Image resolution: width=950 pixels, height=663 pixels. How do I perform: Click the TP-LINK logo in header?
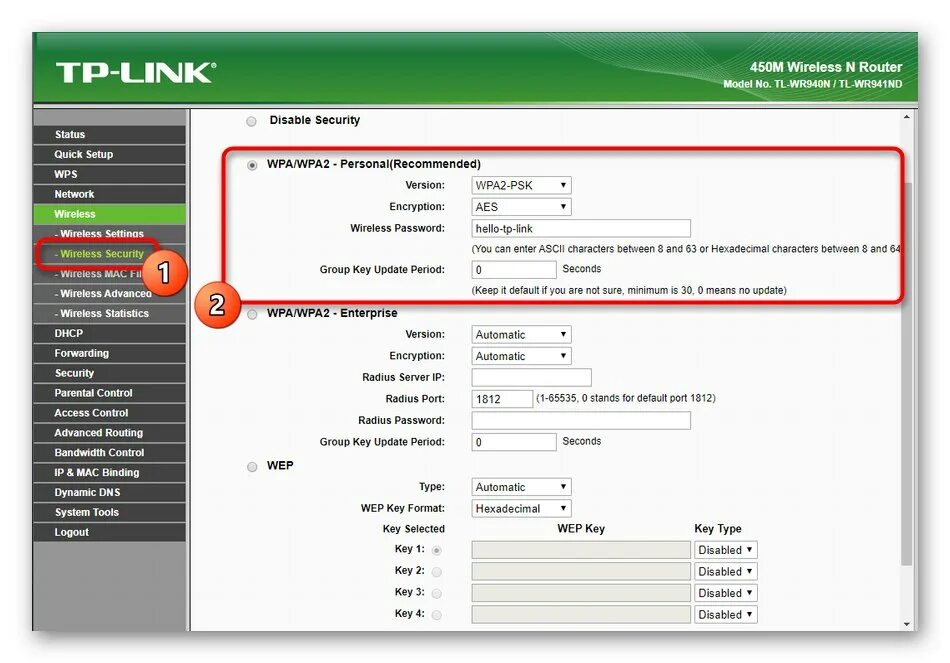point(136,72)
